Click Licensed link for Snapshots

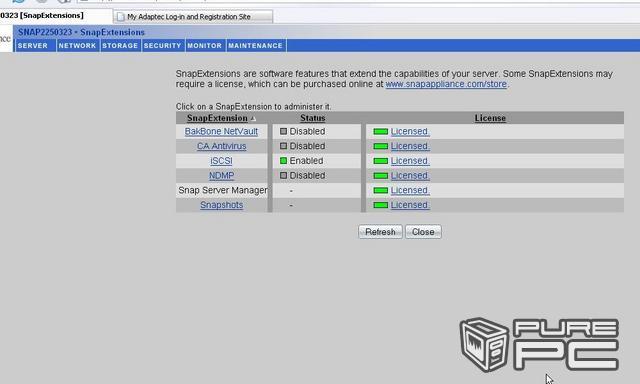click(x=410, y=205)
